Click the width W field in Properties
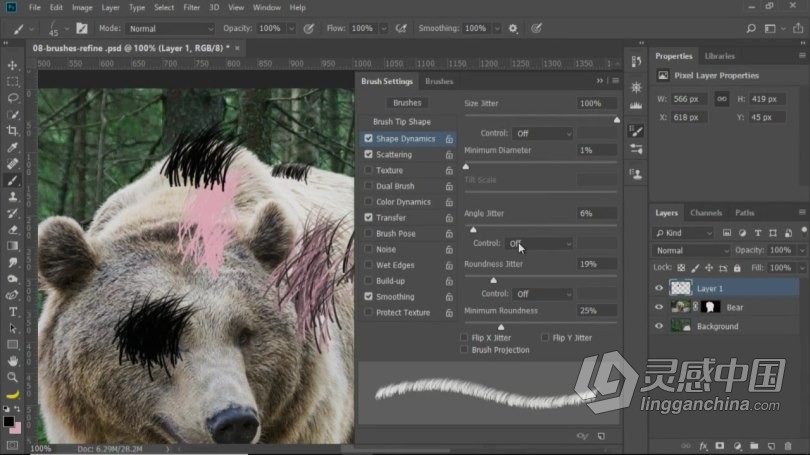The image size is (810, 455). (x=690, y=99)
